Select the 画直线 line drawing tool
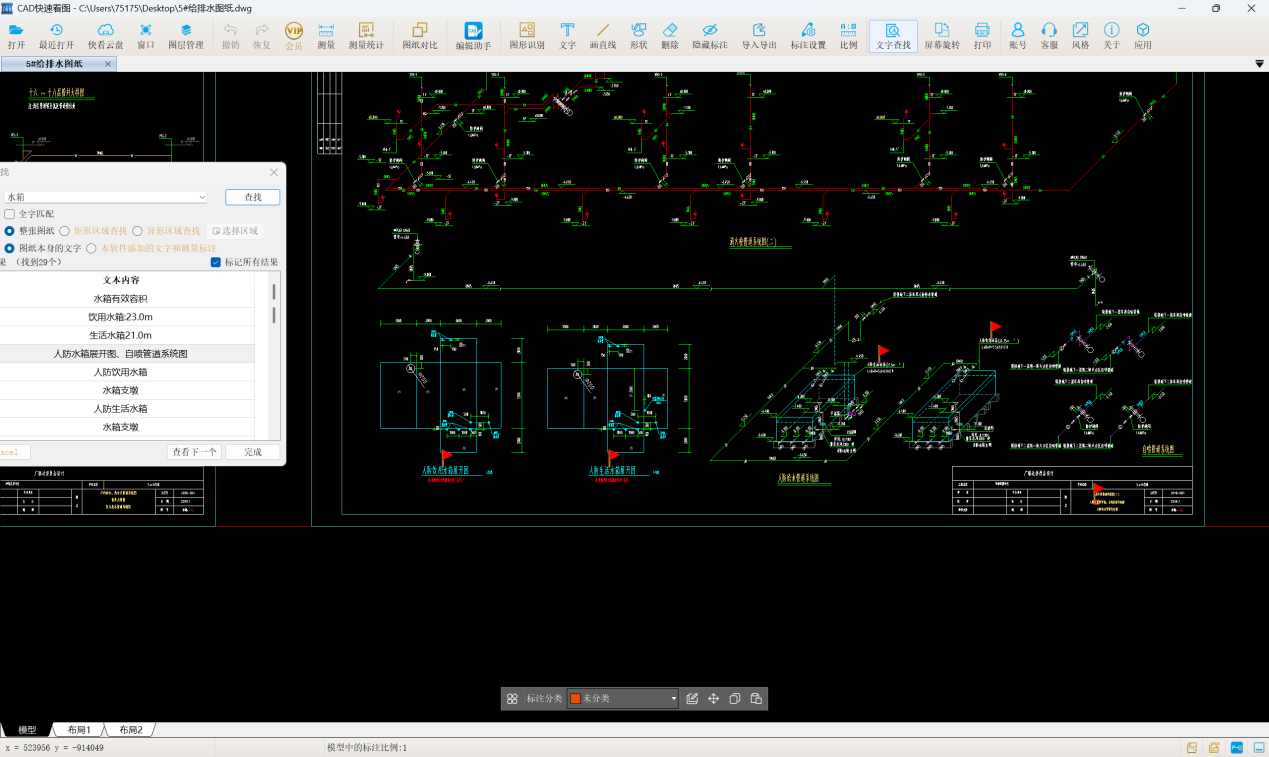Viewport: 1269px width, 757px height. pos(603,36)
